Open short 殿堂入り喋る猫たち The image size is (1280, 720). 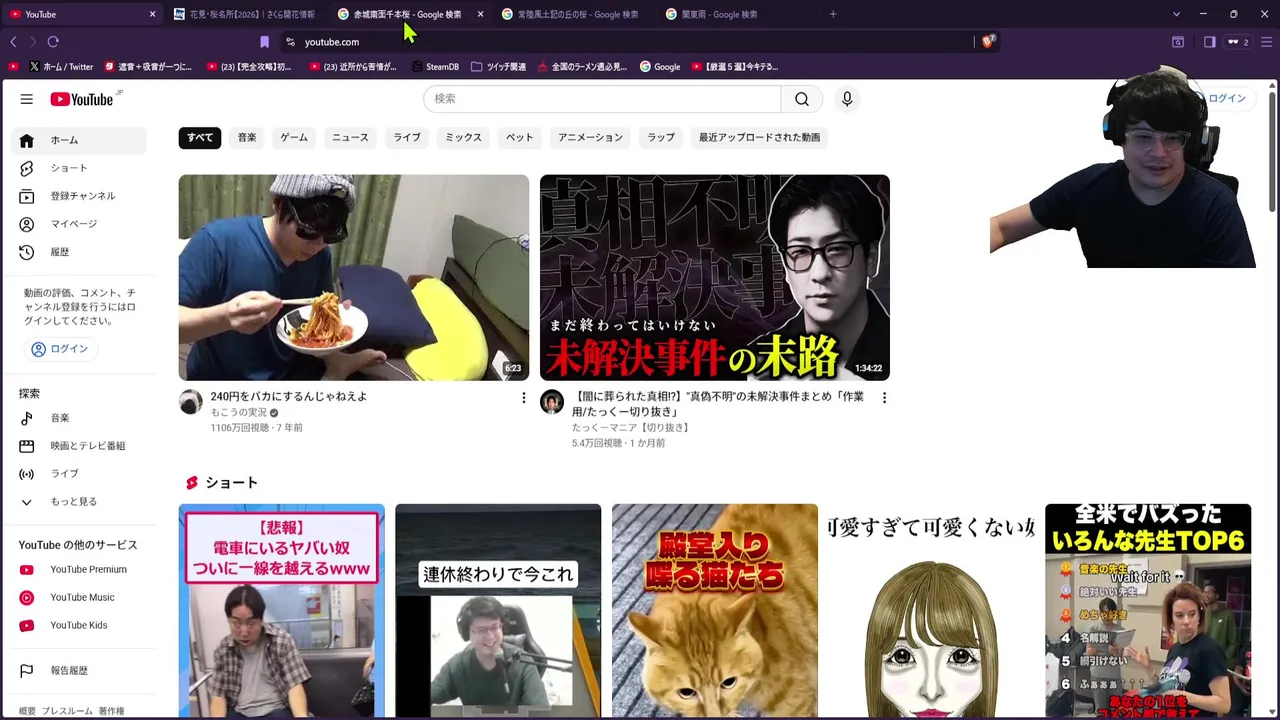point(715,611)
